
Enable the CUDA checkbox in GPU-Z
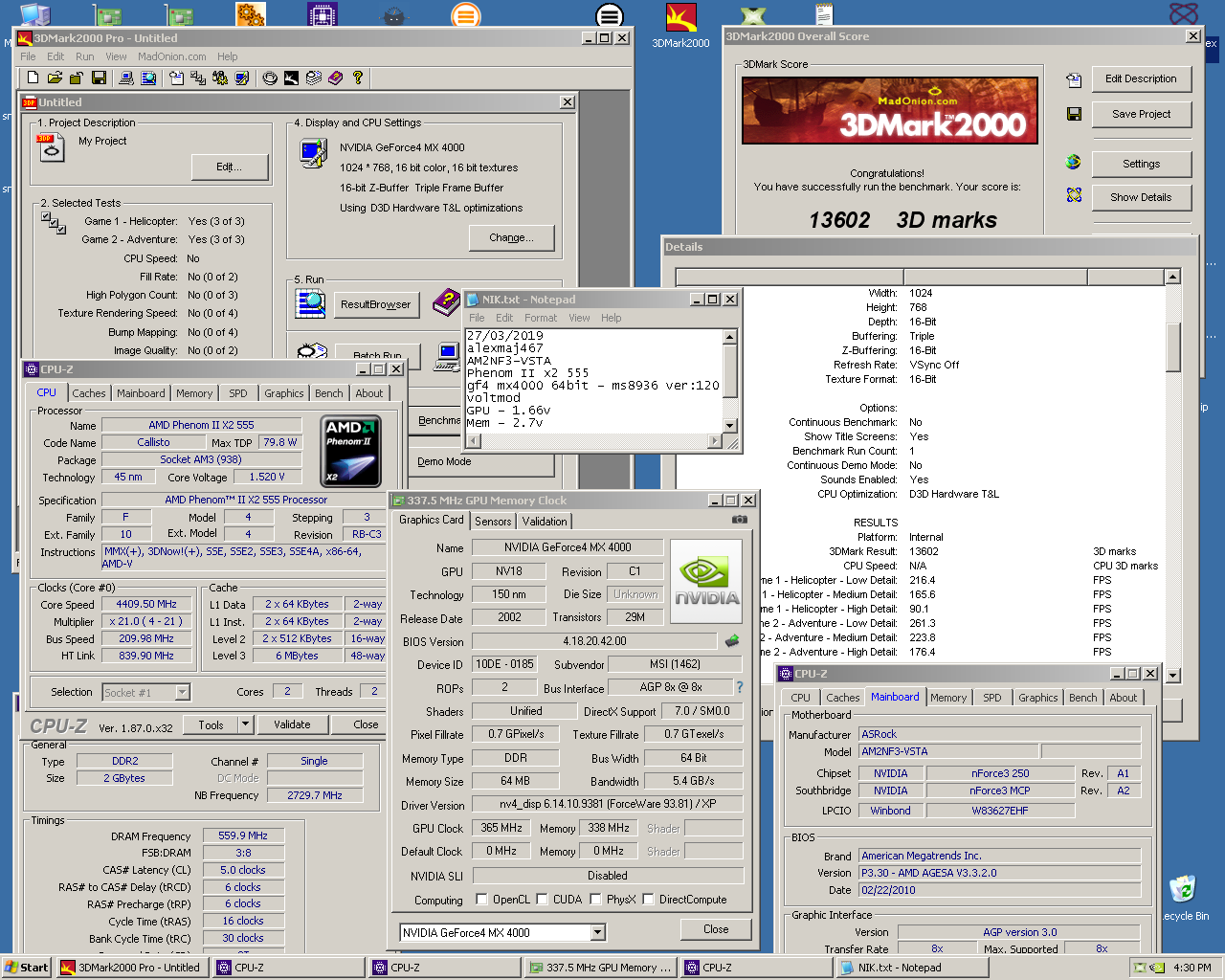click(543, 899)
